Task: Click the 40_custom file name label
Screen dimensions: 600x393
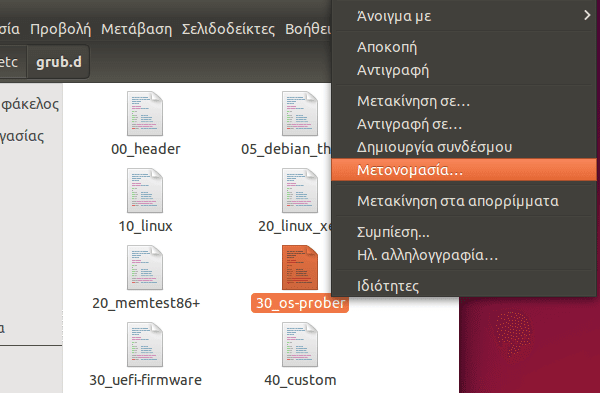Action: point(300,380)
